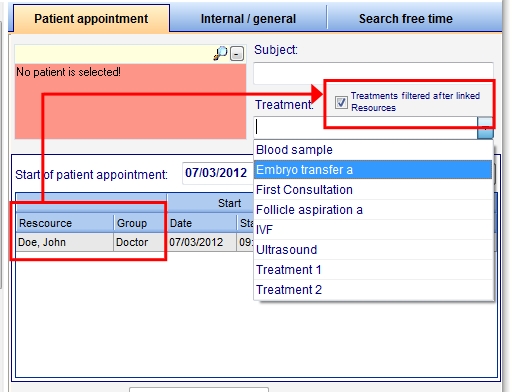Toggle Treatments filtered after linked Resources checkbox
Viewport: 512px width, 392px height.
click(x=341, y=102)
